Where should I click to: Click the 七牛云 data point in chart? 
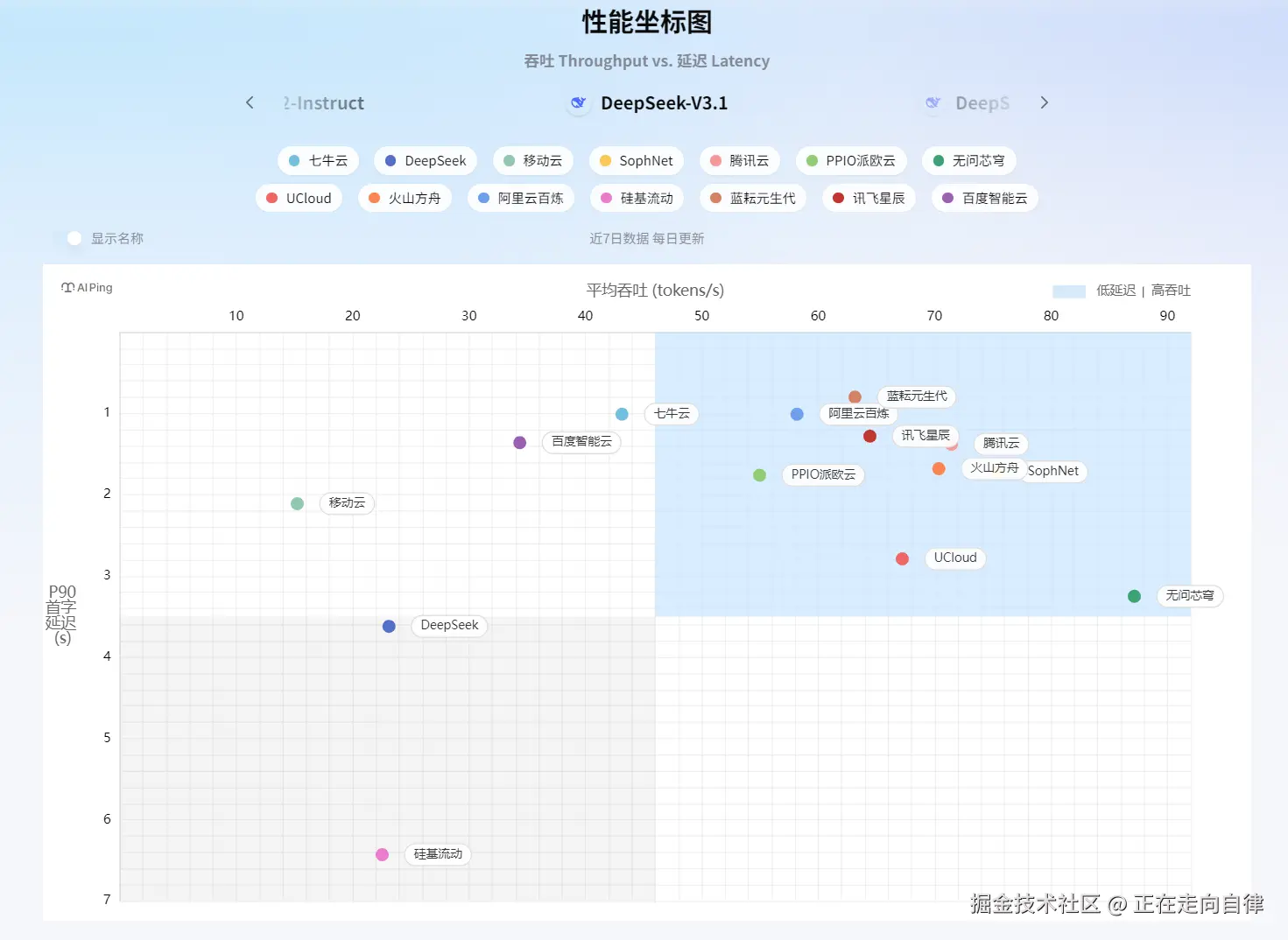pos(622,414)
